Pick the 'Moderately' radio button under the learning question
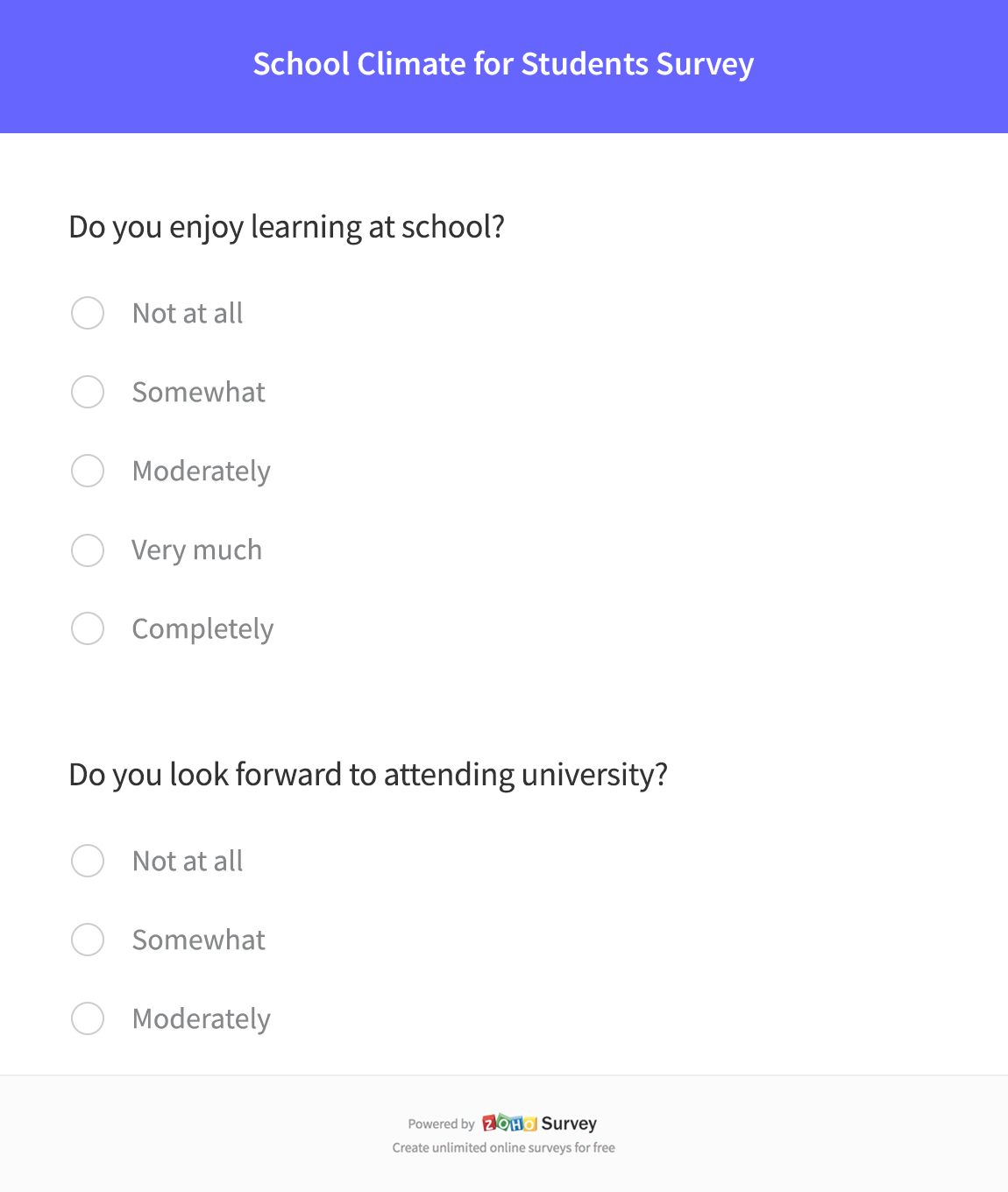The height and width of the screenshot is (1192, 1008). [x=88, y=471]
